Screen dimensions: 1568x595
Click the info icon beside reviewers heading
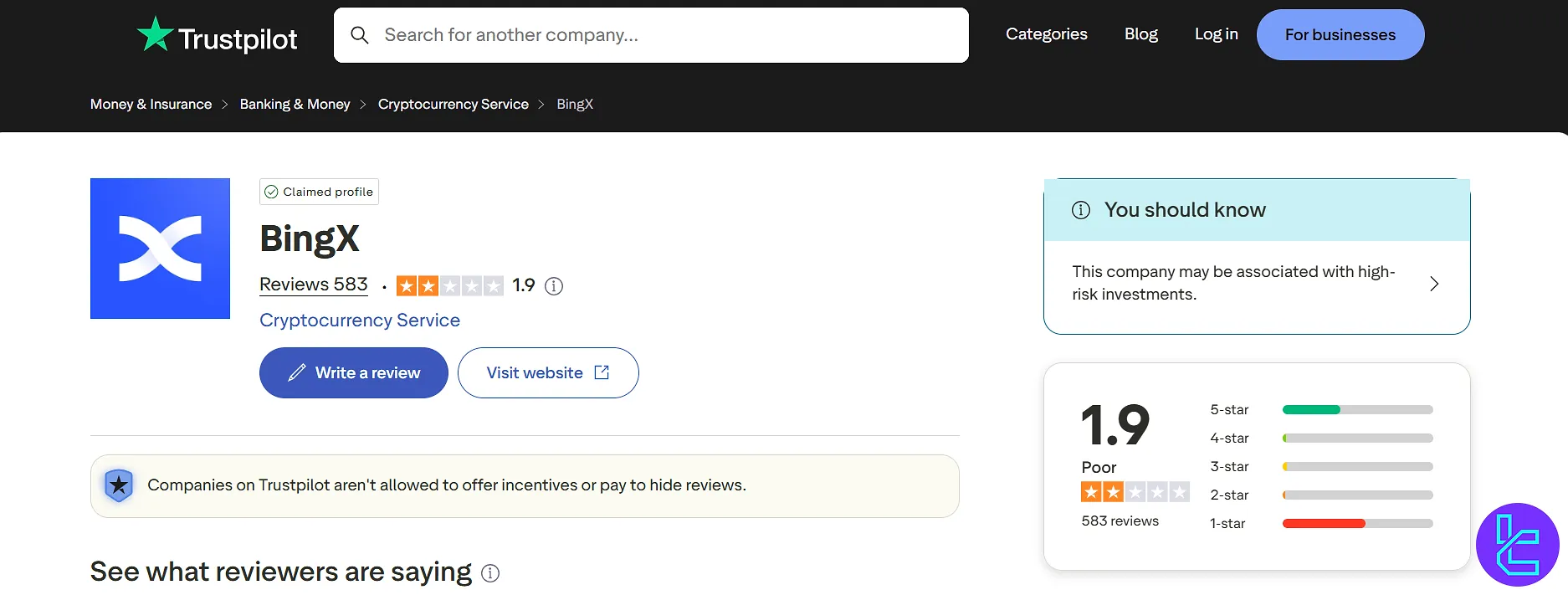click(490, 573)
